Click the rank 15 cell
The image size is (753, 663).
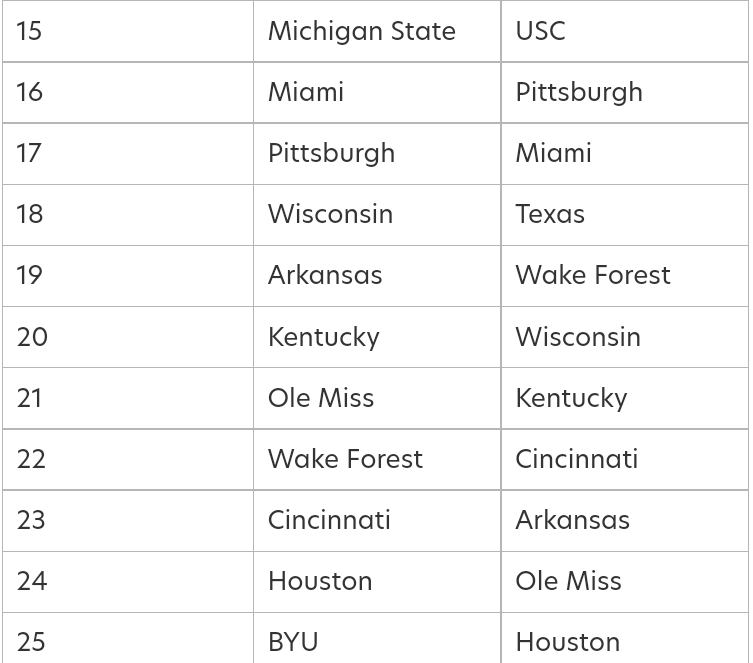pyautogui.click(x=29, y=31)
